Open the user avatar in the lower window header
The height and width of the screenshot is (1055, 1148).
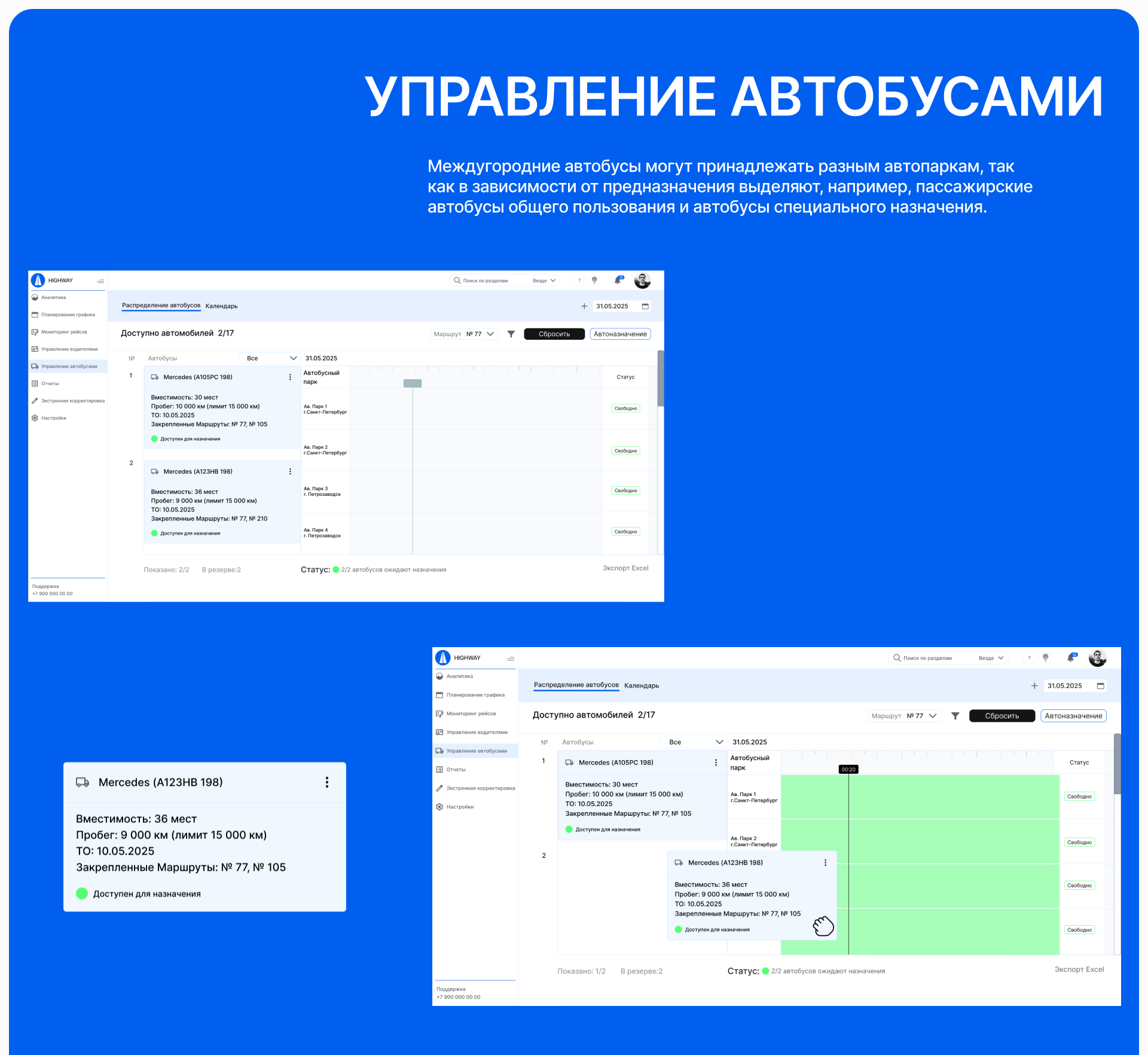[x=1098, y=658]
